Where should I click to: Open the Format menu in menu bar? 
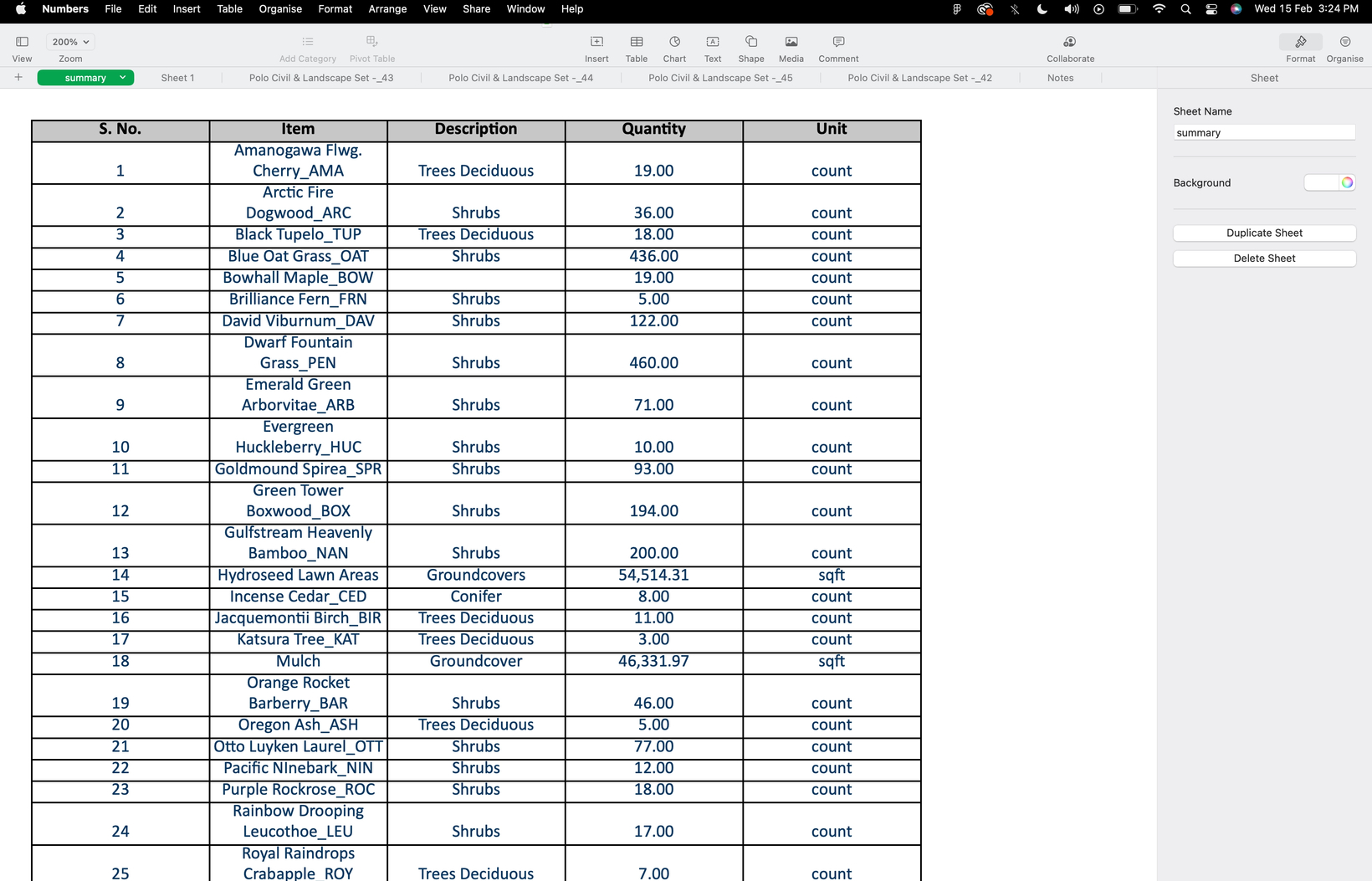coord(335,9)
